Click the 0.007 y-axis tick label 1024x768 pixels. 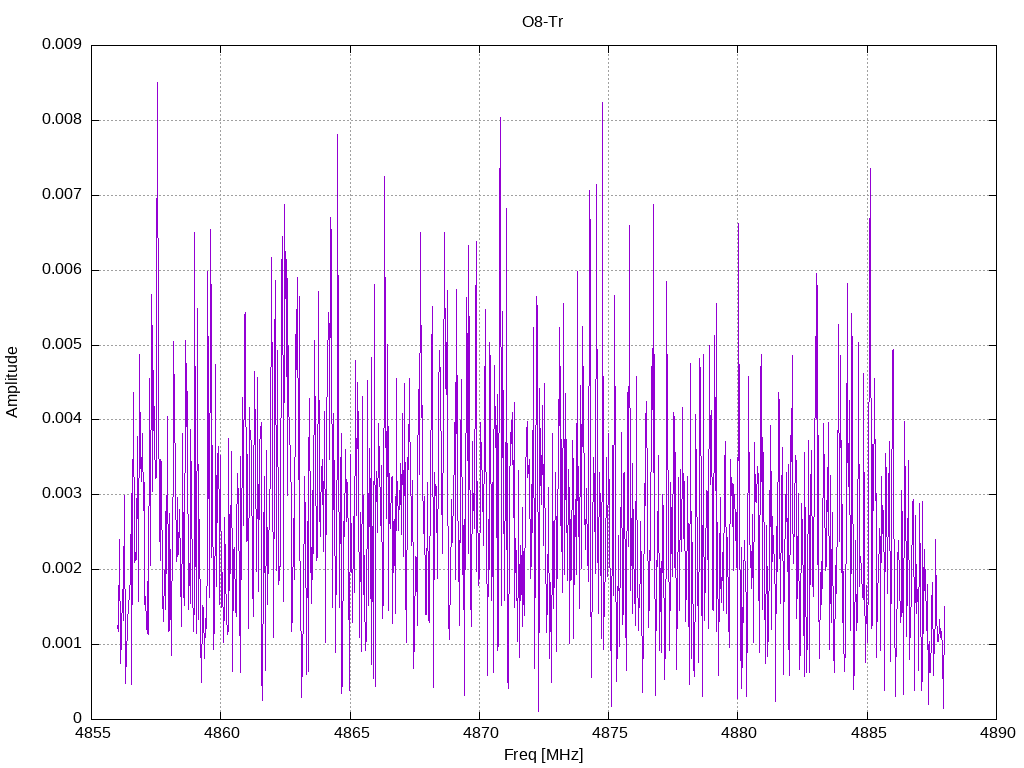[62, 195]
